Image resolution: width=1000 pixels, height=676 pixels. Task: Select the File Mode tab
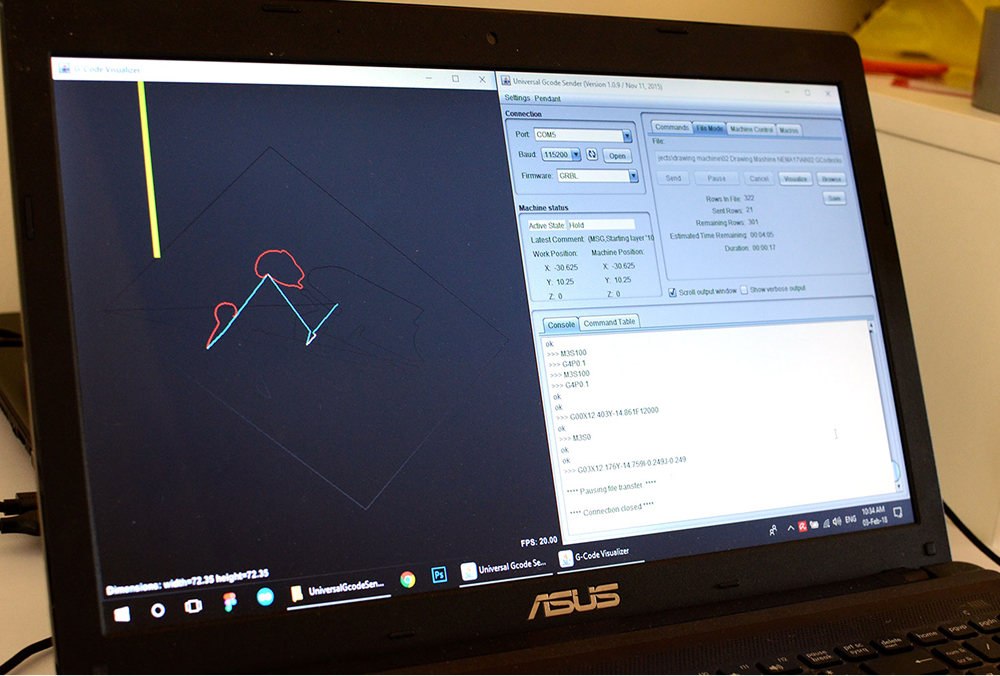709,128
